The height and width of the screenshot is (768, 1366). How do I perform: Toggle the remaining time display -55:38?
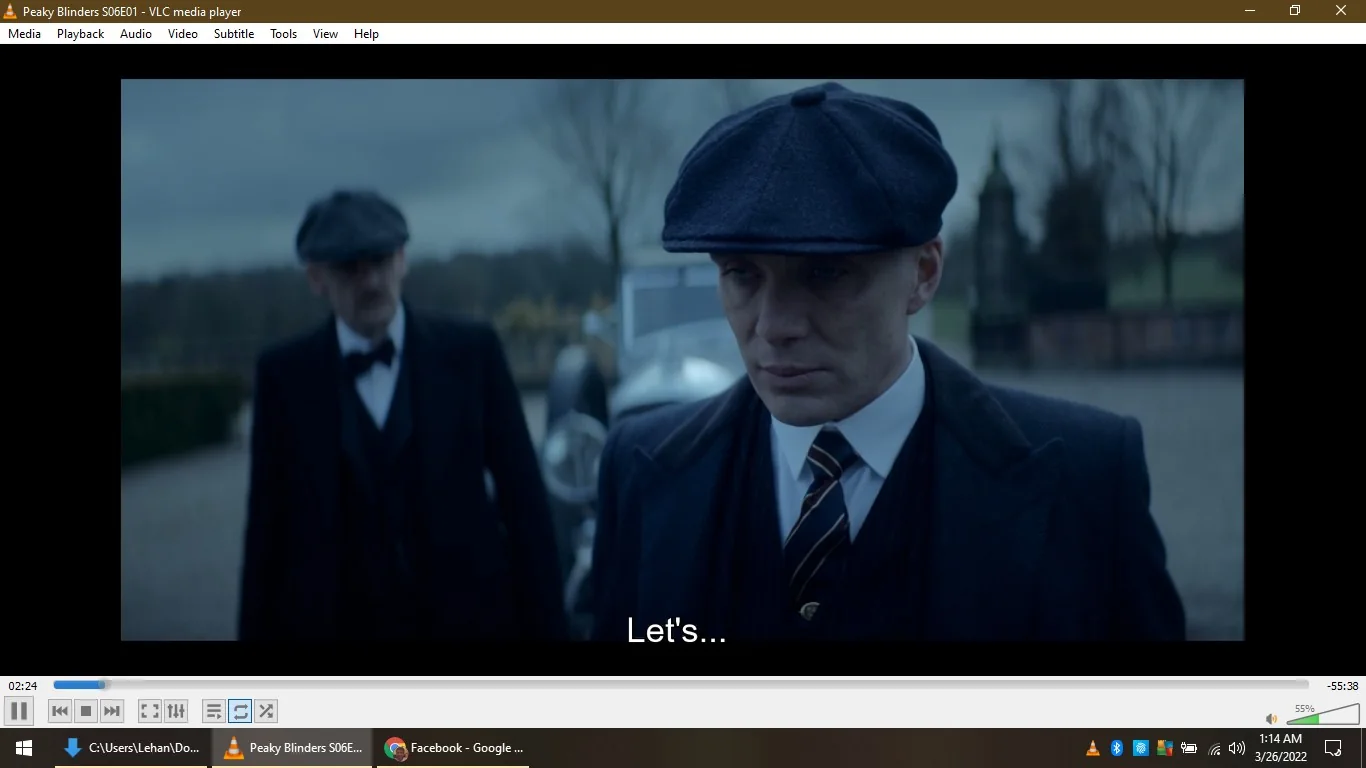1342,686
